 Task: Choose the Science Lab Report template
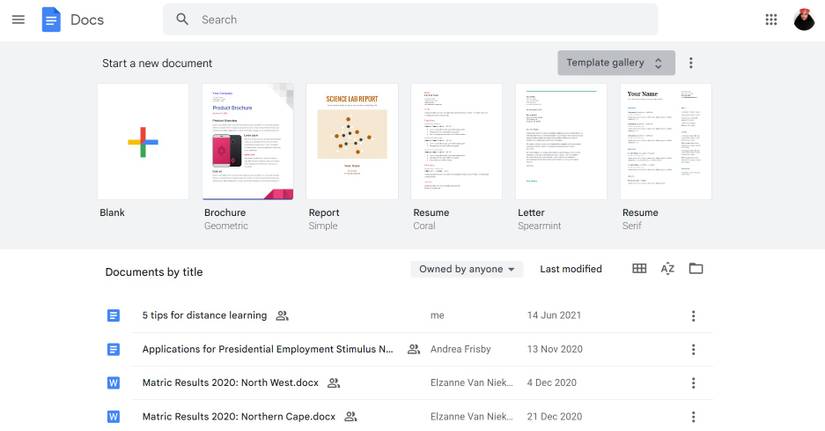point(352,142)
